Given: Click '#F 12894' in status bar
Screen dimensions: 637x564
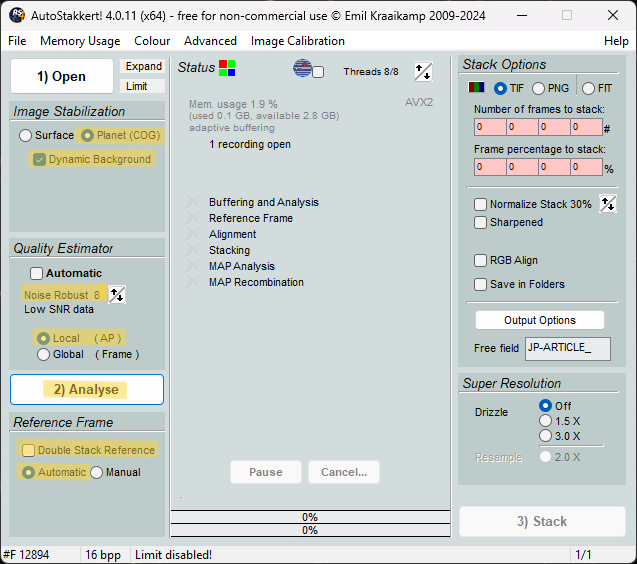Looking at the screenshot, I should [x=26, y=555].
